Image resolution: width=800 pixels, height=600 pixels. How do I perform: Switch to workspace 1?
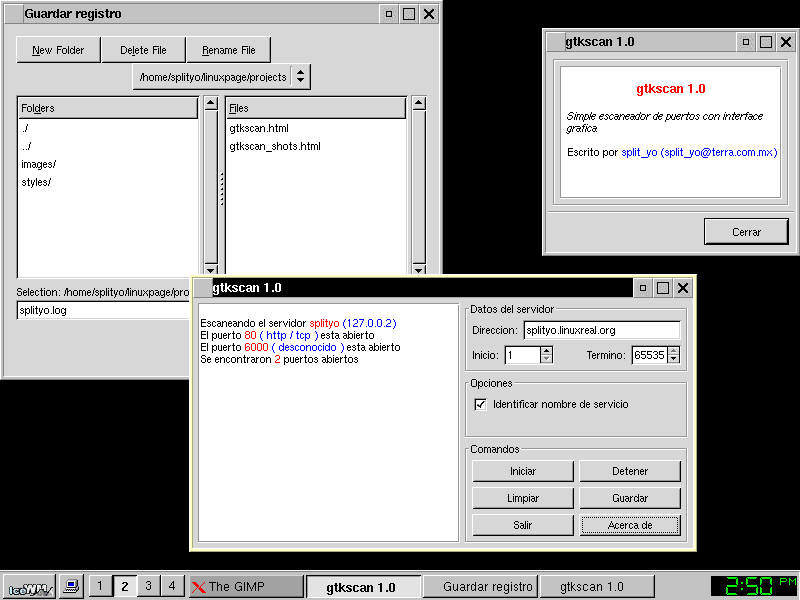pos(100,586)
